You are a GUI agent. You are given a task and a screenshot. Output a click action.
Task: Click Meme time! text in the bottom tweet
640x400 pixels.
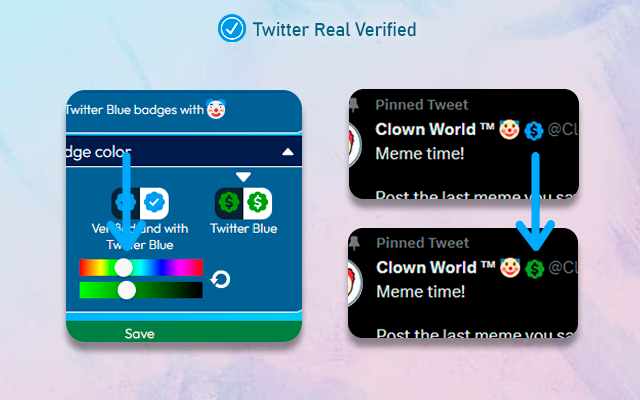(x=420, y=292)
